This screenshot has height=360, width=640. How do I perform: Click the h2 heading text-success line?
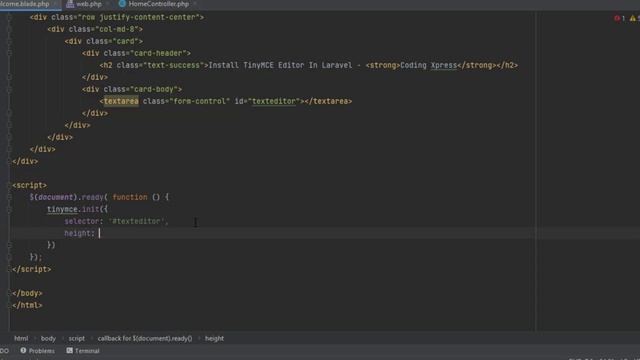point(309,65)
